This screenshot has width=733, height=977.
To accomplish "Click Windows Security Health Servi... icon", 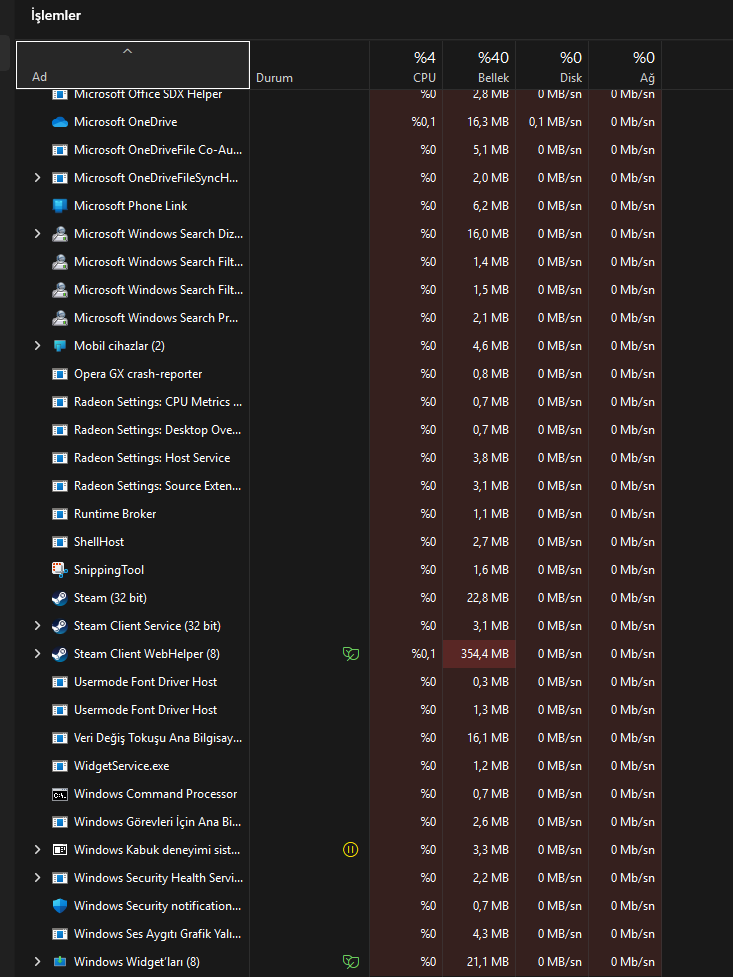I will coord(60,878).
